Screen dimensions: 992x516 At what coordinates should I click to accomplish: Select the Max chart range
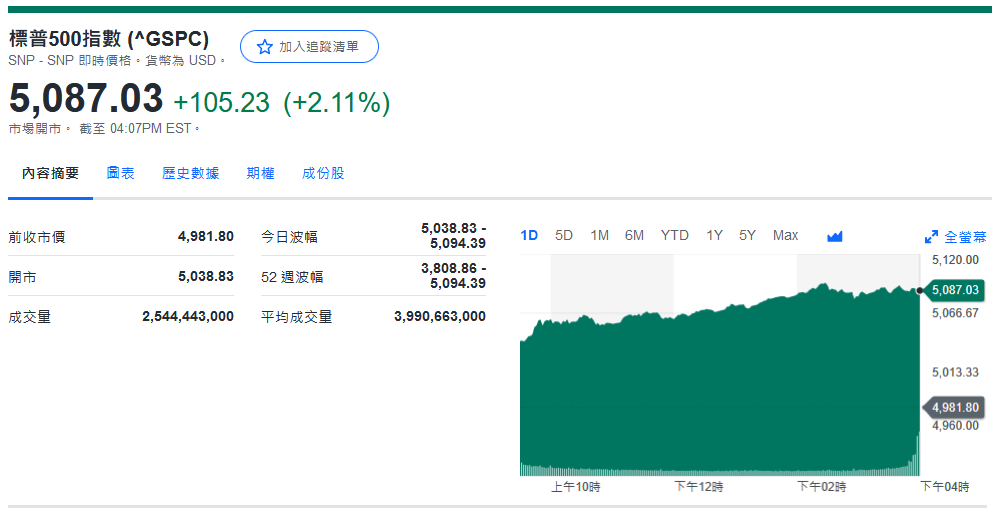point(785,235)
